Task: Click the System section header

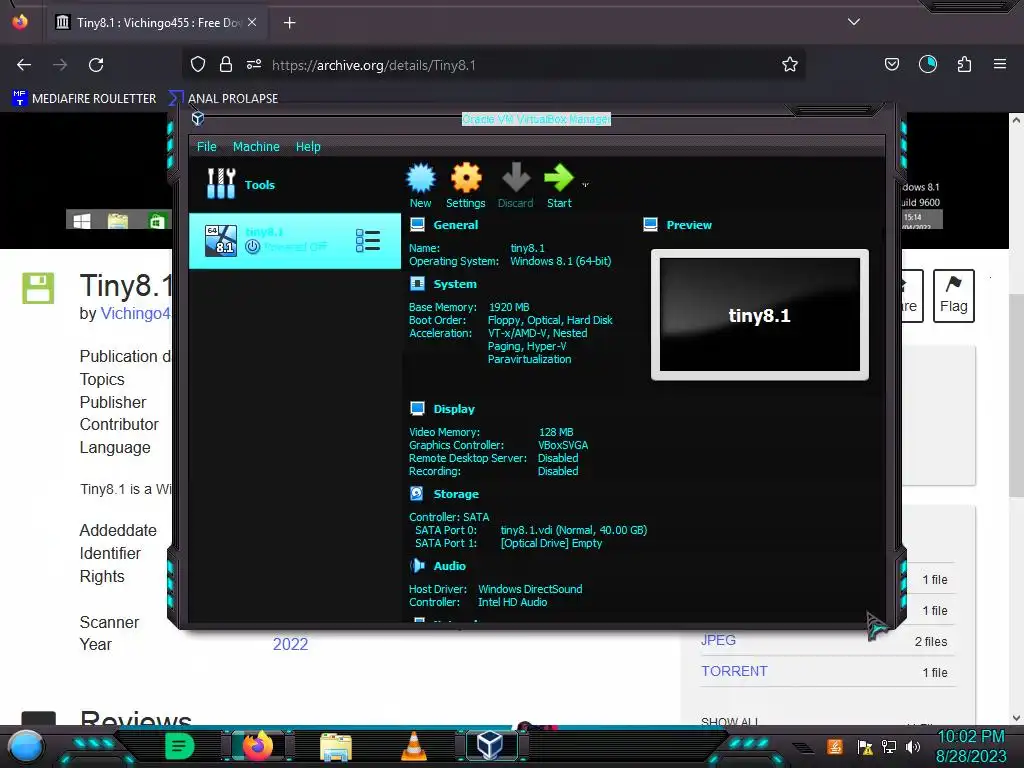Action: point(455,284)
